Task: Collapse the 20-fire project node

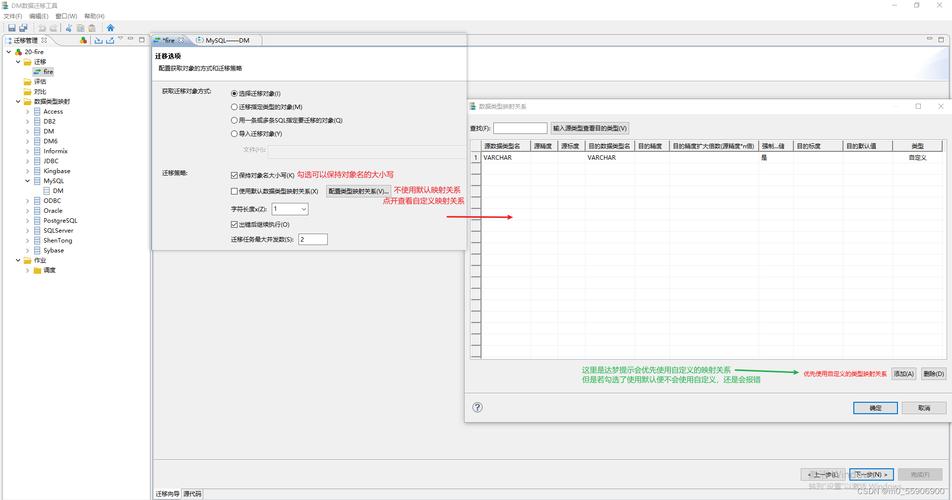Action: (8, 52)
